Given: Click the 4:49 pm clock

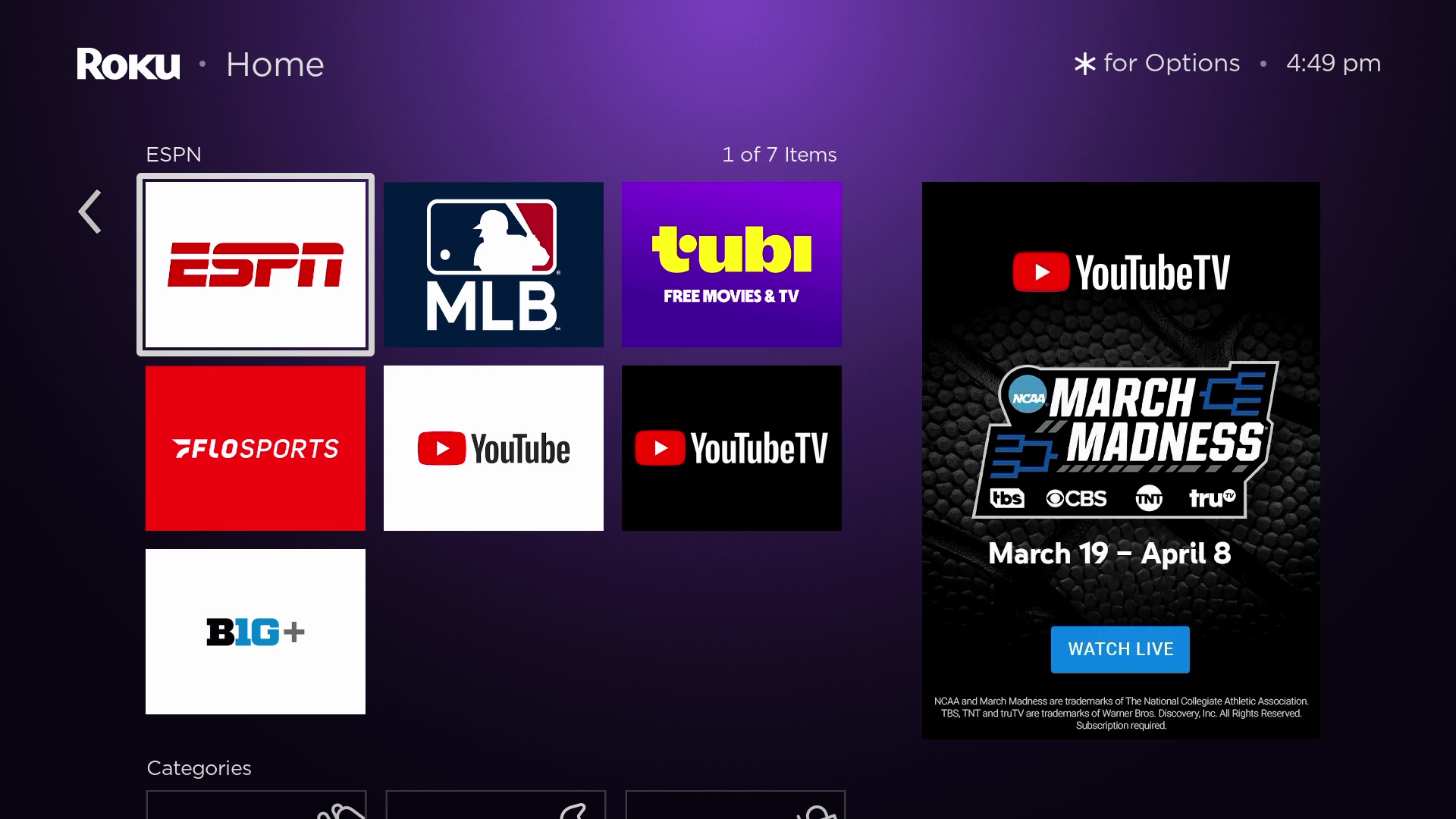Looking at the screenshot, I should coord(1334,63).
